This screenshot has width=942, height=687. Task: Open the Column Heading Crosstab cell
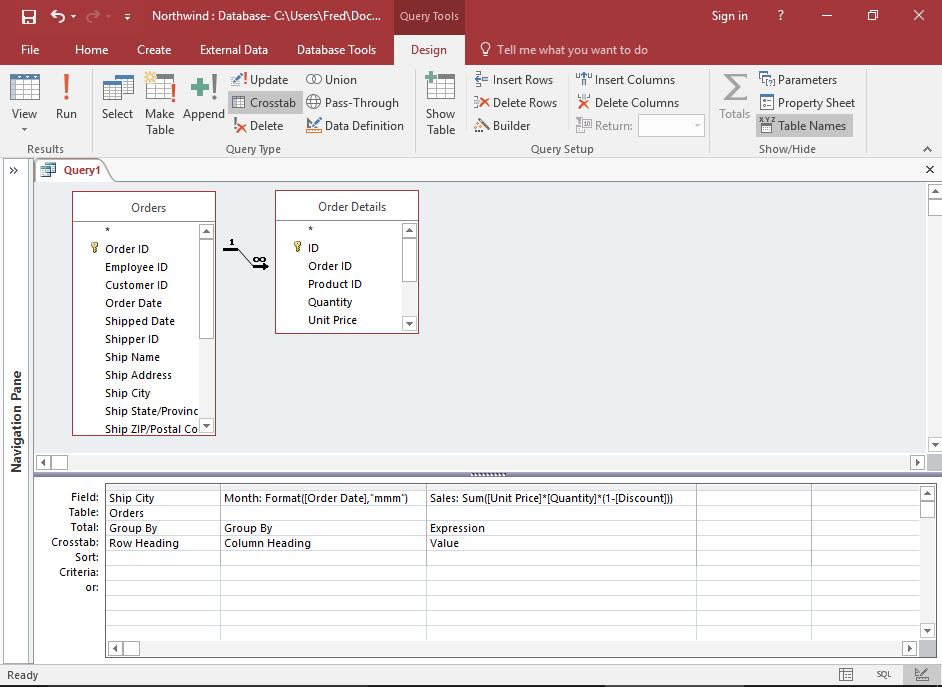(323, 543)
